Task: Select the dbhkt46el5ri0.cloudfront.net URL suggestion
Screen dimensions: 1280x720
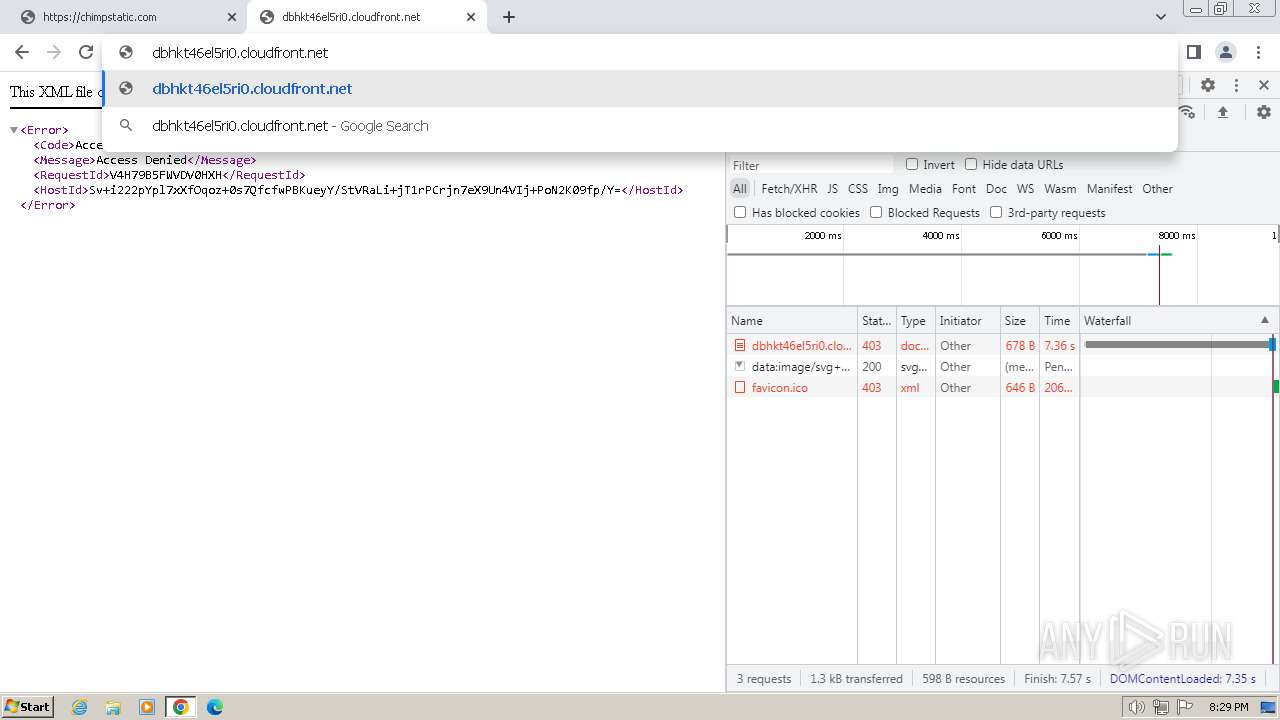Action: point(640,89)
